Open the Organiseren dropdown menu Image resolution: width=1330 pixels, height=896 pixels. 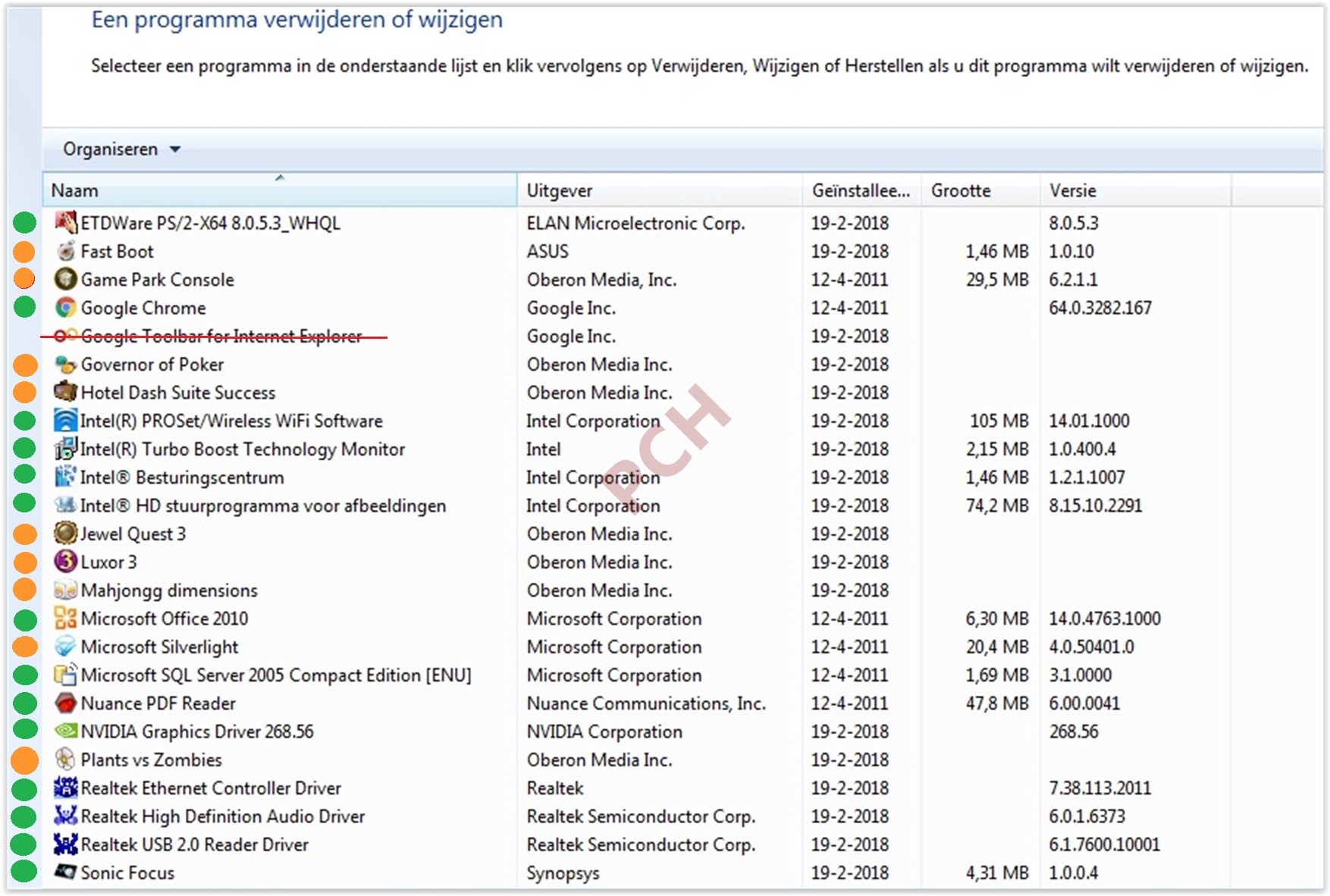click(x=122, y=149)
